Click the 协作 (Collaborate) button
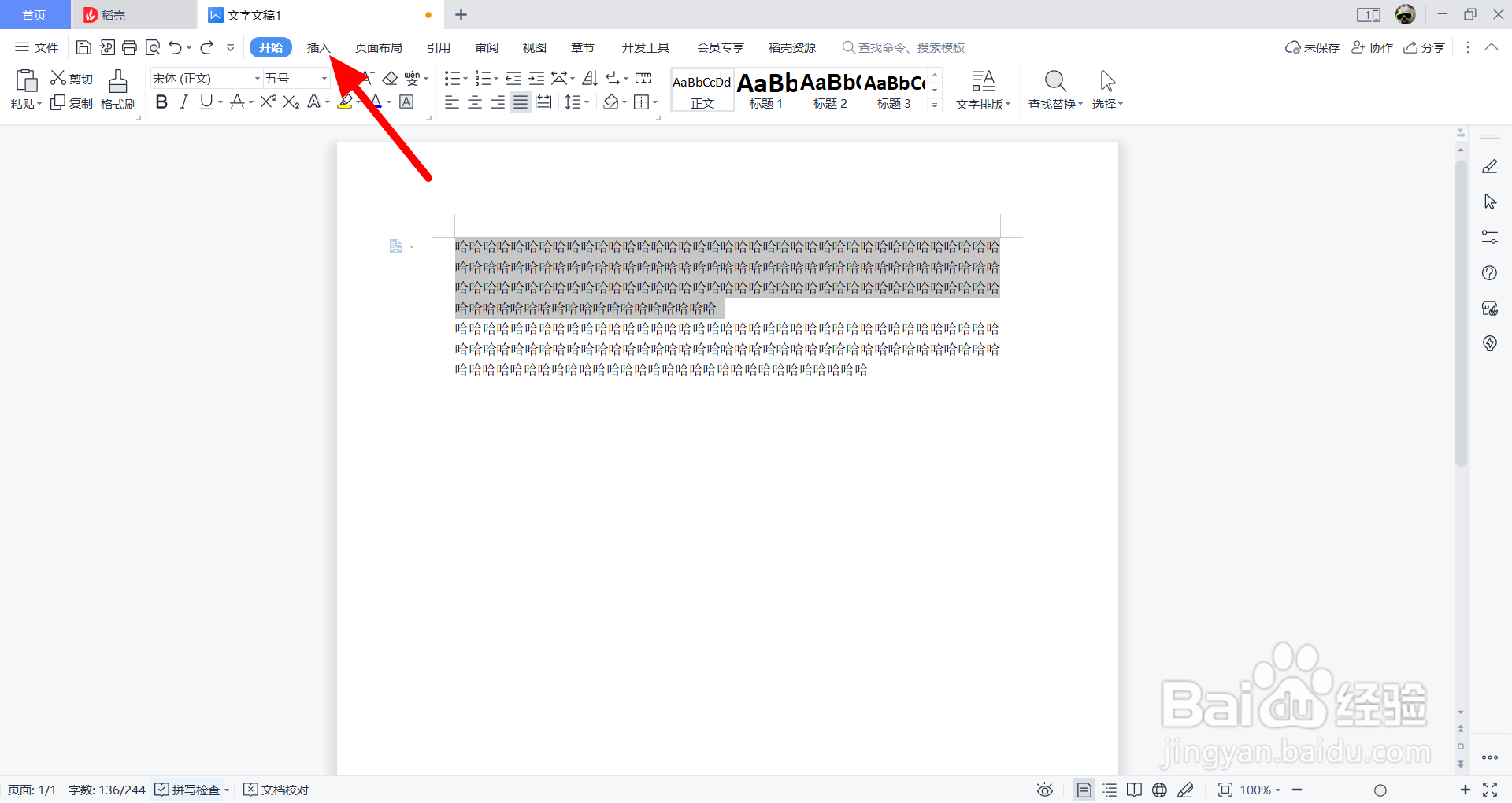The image size is (1512, 803). [1373, 48]
